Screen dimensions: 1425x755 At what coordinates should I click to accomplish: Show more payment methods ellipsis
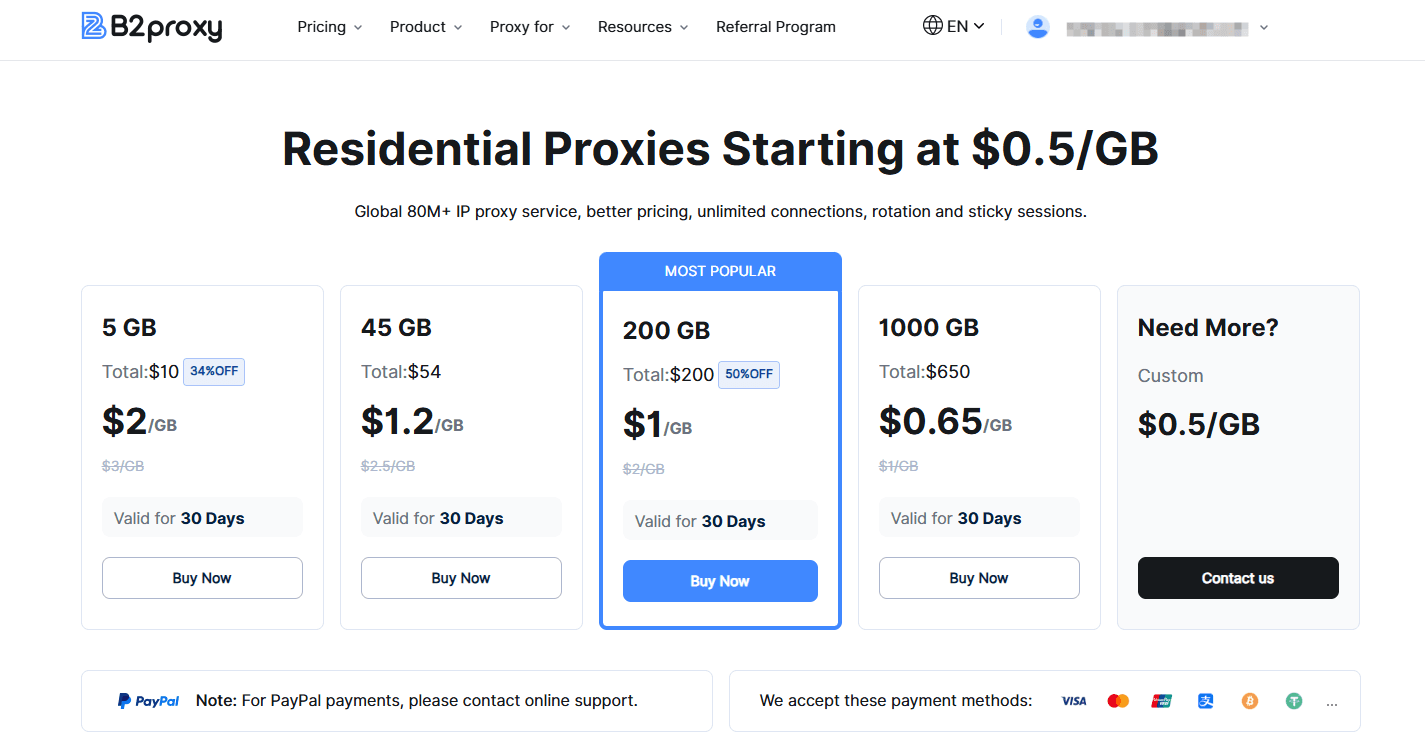pyautogui.click(x=1332, y=703)
